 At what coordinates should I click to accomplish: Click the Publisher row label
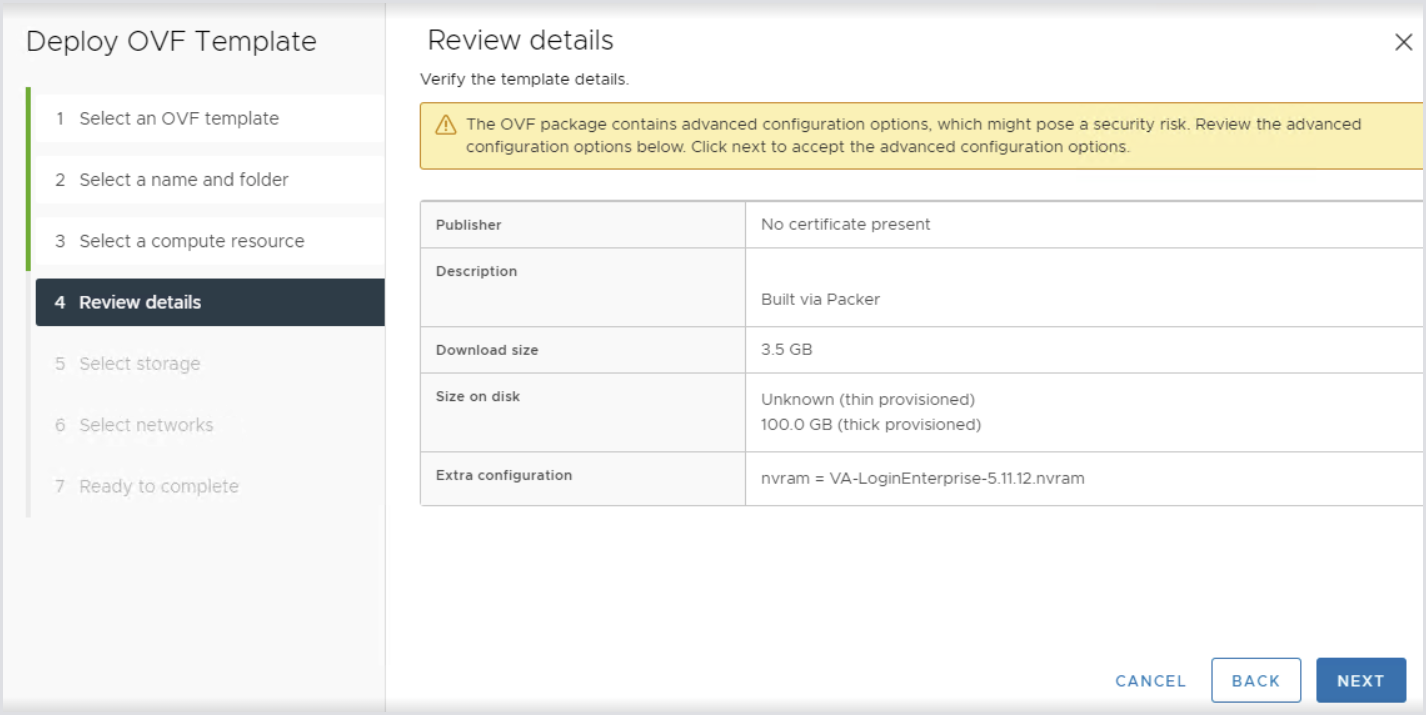pyautogui.click(x=469, y=225)
